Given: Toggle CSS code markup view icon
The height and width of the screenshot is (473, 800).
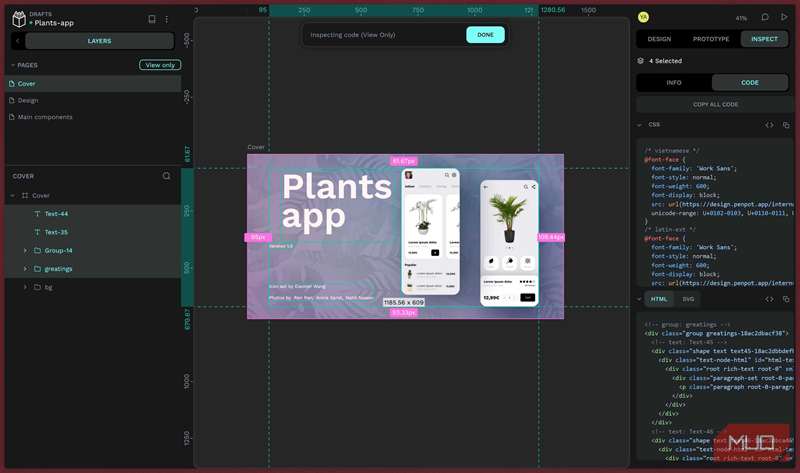Looking at the screenshot, I should [x=769, y=125].
